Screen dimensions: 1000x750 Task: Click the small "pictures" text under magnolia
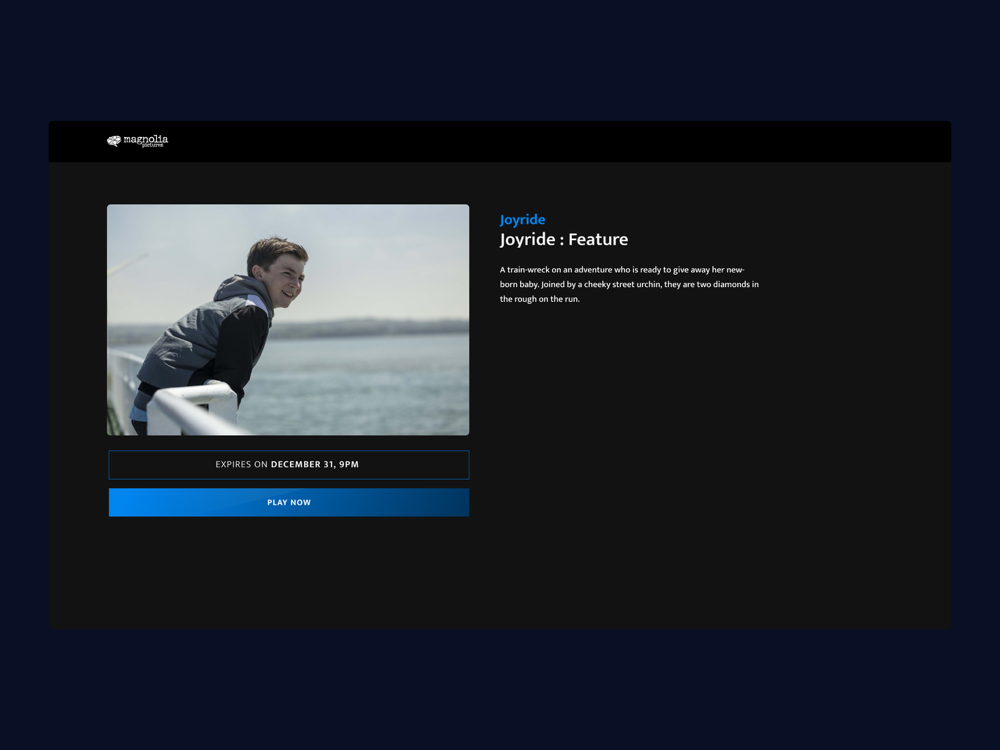pos(152,145)
